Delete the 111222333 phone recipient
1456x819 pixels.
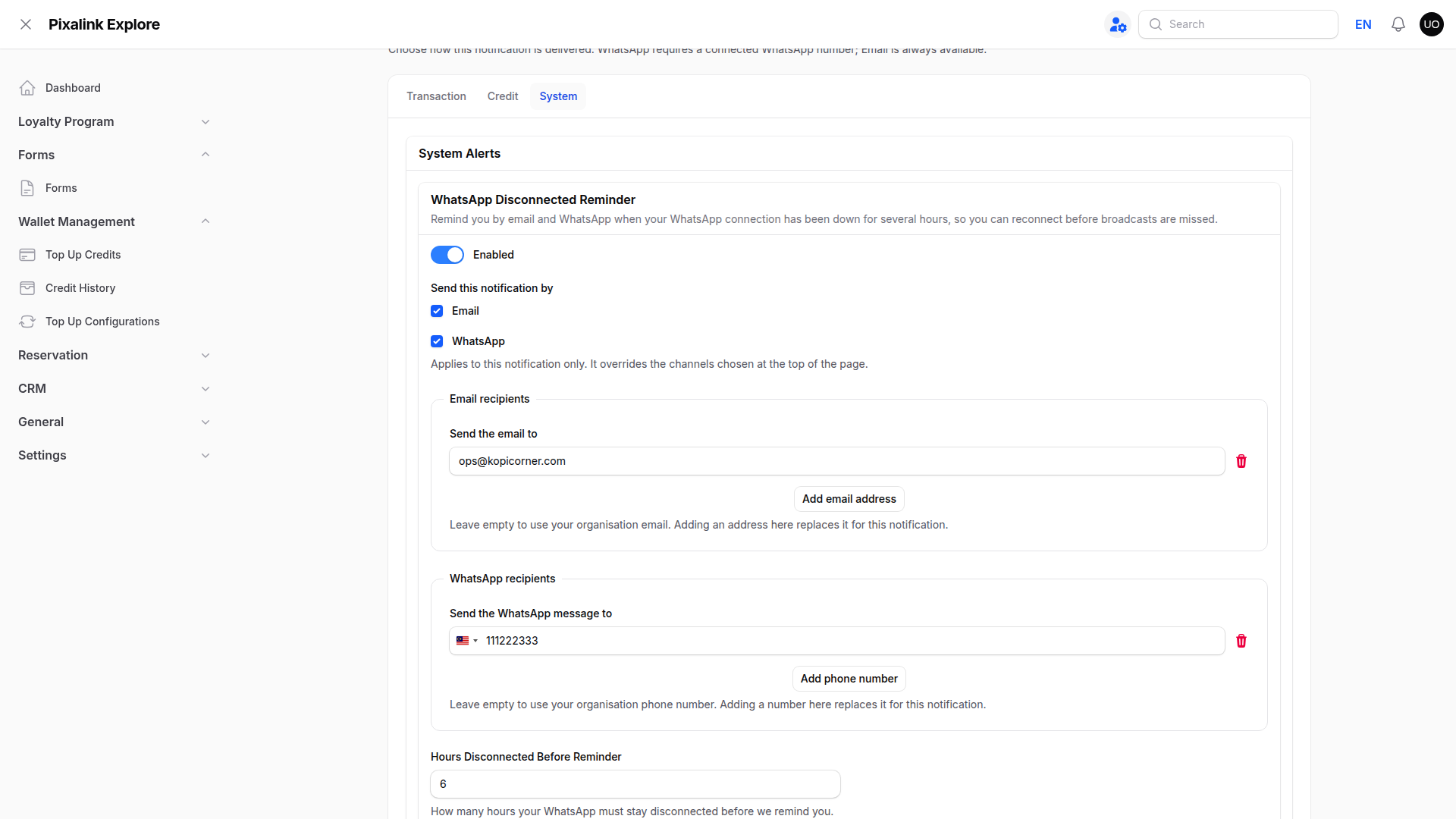point(1241,641)
